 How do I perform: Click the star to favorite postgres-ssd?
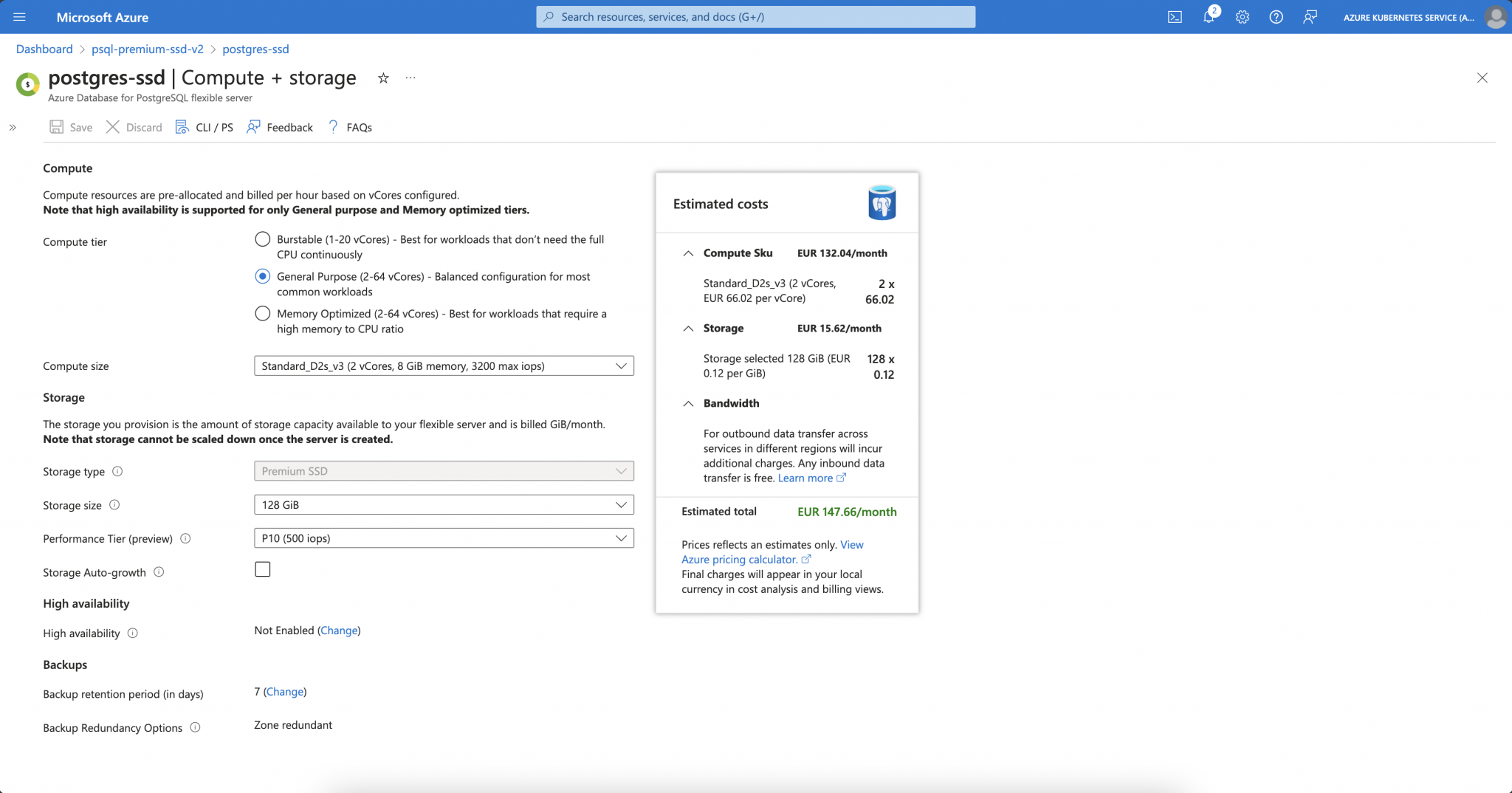pos(383,78)
